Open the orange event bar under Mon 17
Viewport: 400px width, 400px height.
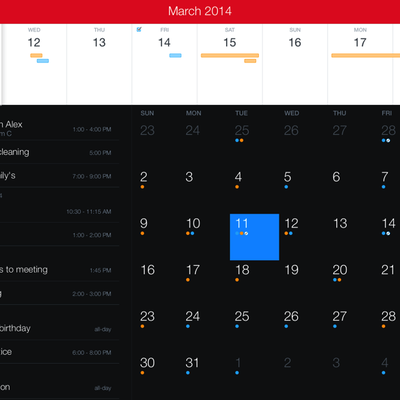point(366,55)
